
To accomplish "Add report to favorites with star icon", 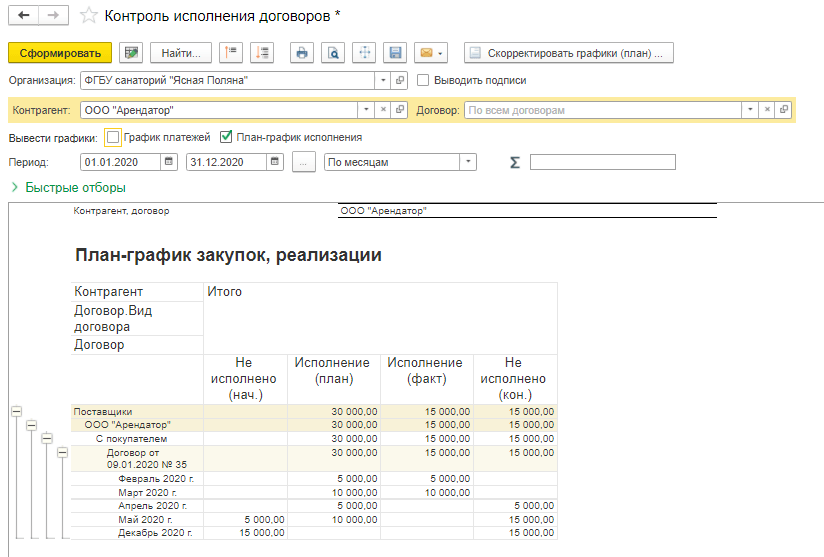I will [89, 16].
